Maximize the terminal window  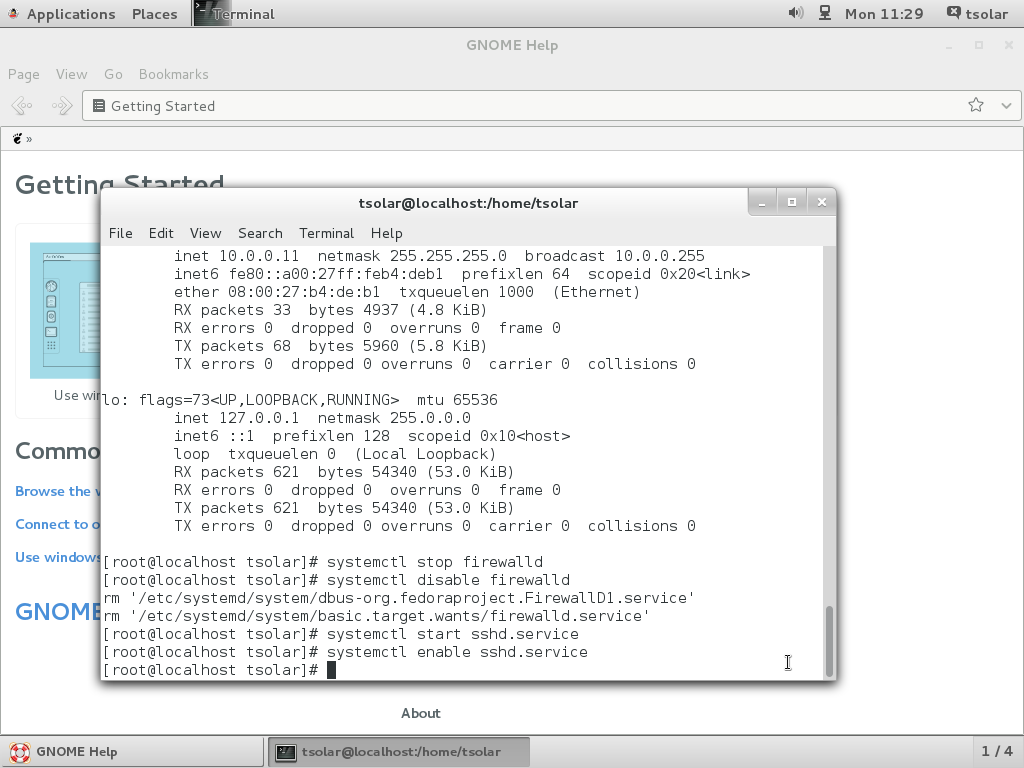tap(792, 202)
